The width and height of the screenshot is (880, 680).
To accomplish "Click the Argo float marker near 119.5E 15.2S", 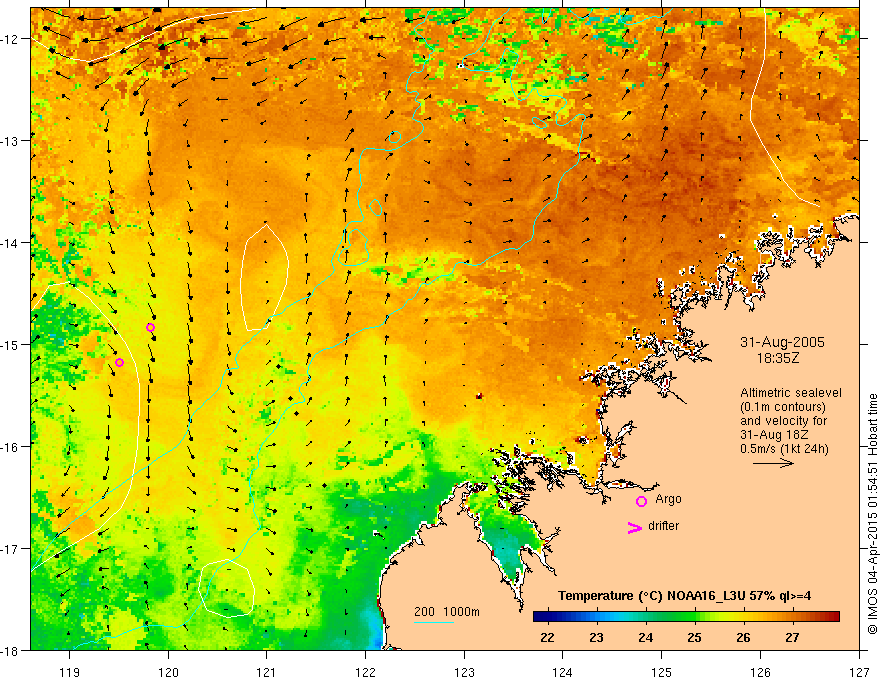I will click(119, 362).
